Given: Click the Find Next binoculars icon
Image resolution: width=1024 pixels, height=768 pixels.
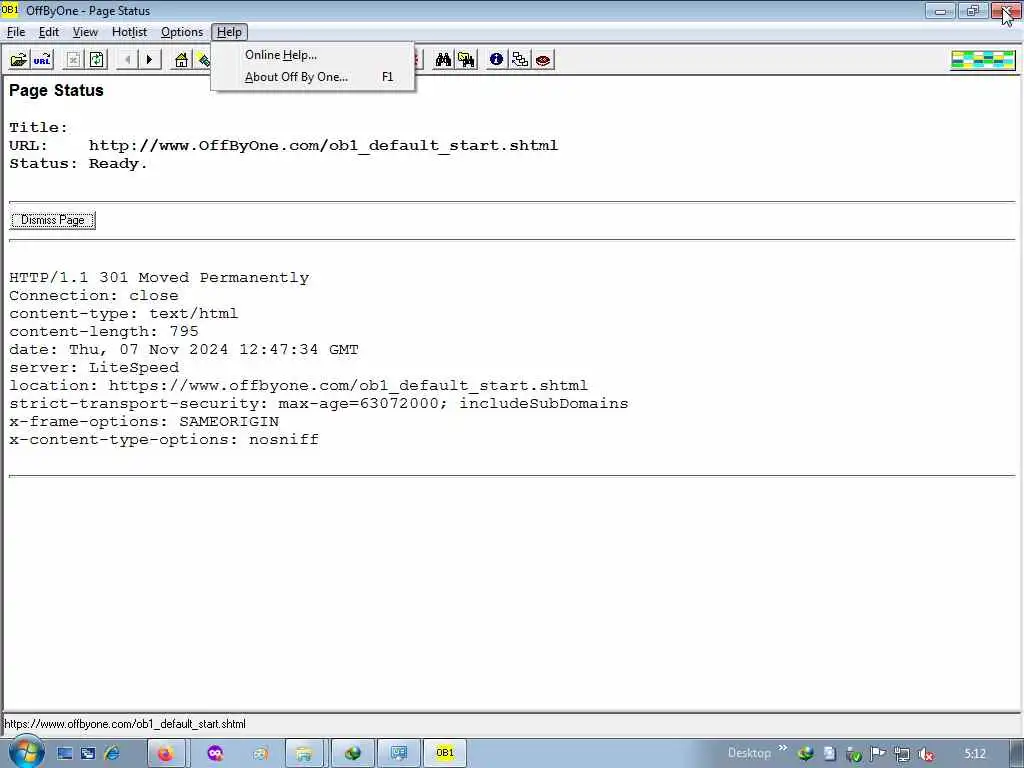Looking at the screenshot, I should tap(466, 60).
